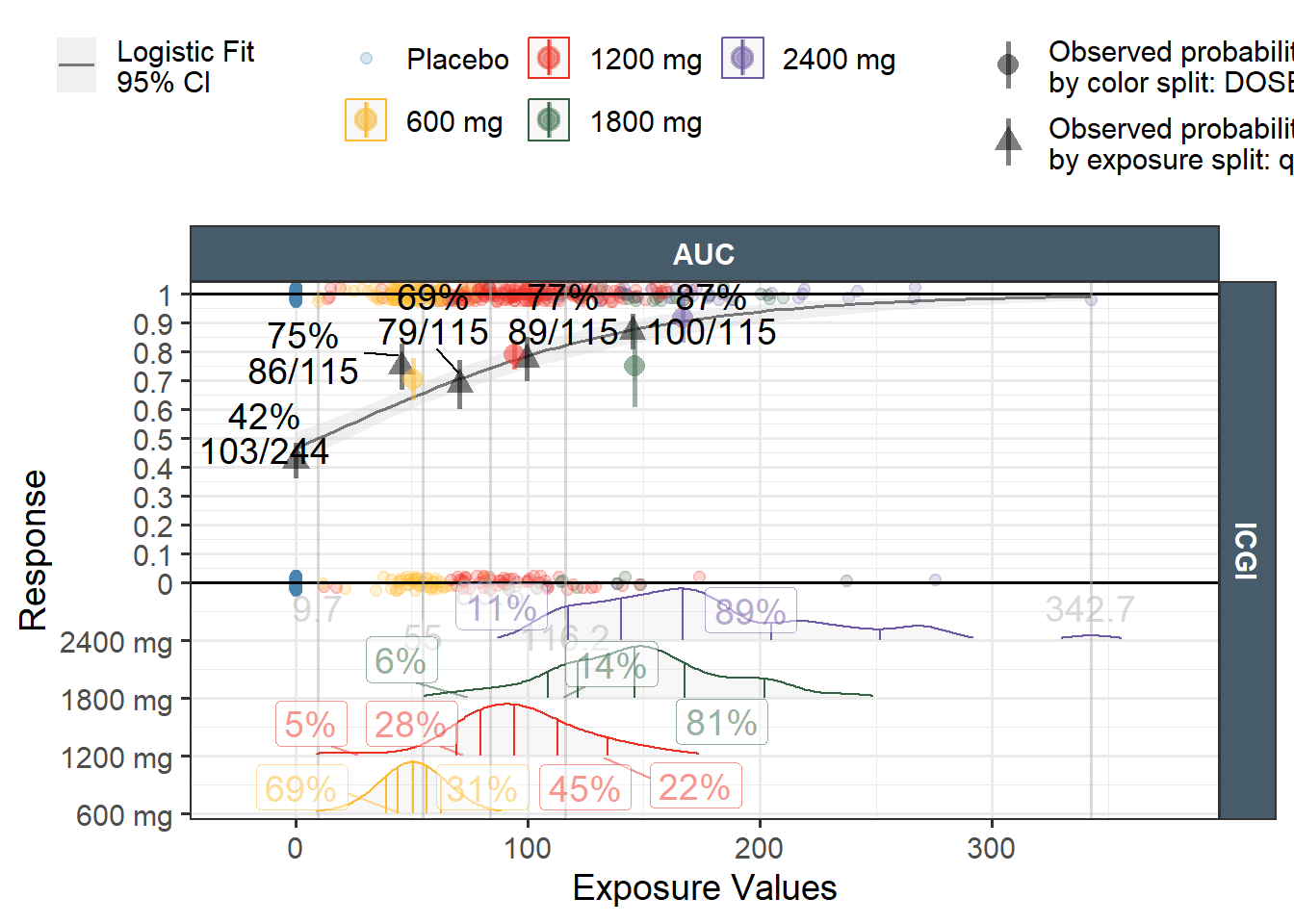Click the Placebo dot legend icon

click(x=366, y=59)
